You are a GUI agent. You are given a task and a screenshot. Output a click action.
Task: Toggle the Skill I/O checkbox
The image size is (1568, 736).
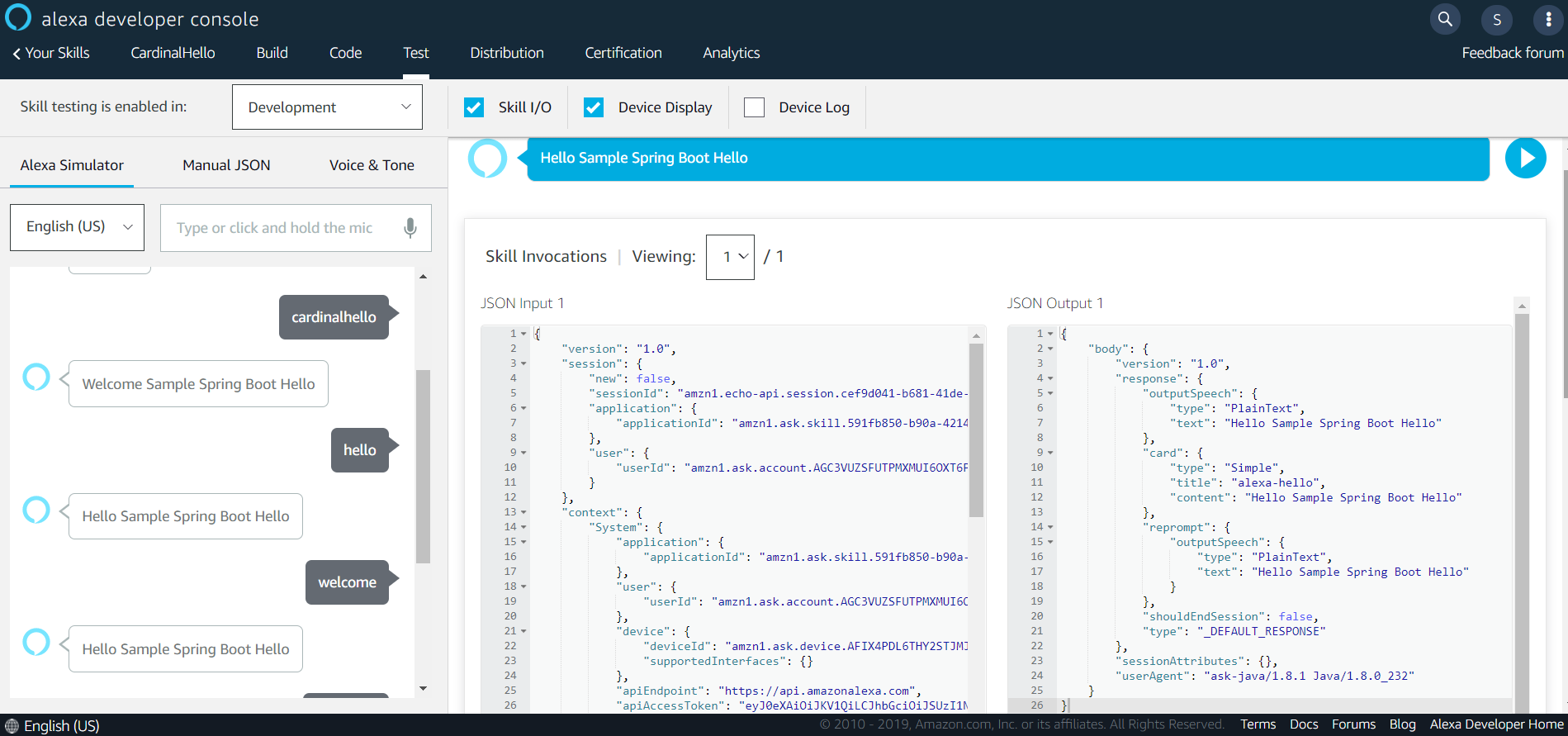tap(474, 107)
